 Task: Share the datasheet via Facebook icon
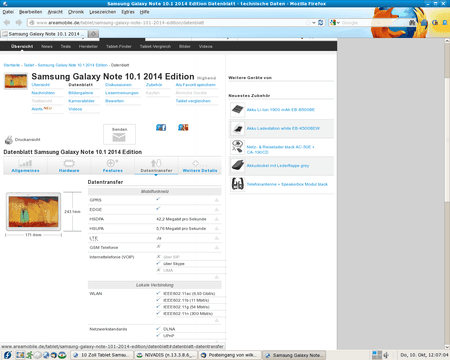[161, 127]
